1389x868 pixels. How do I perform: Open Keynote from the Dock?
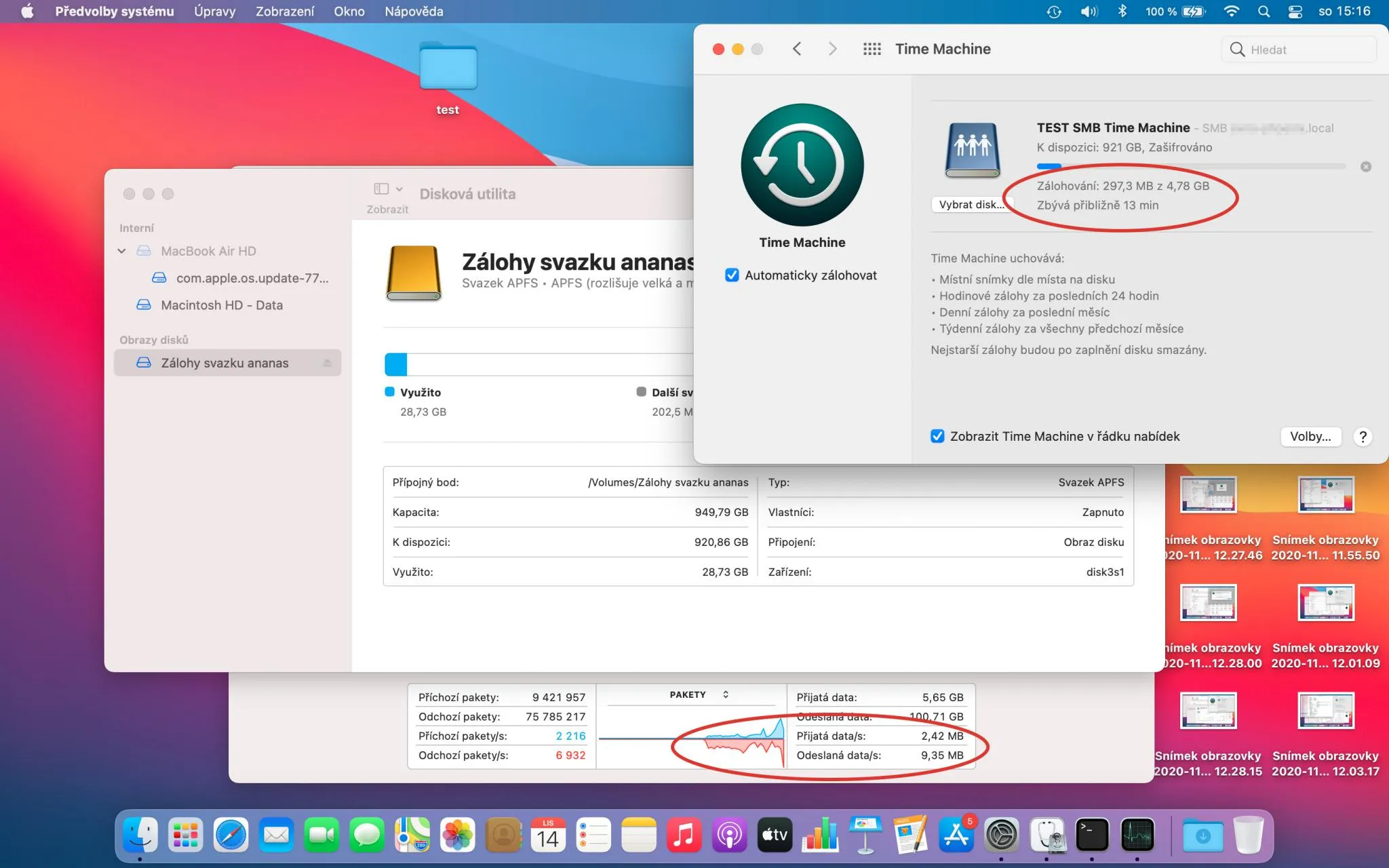pos(865,835)
